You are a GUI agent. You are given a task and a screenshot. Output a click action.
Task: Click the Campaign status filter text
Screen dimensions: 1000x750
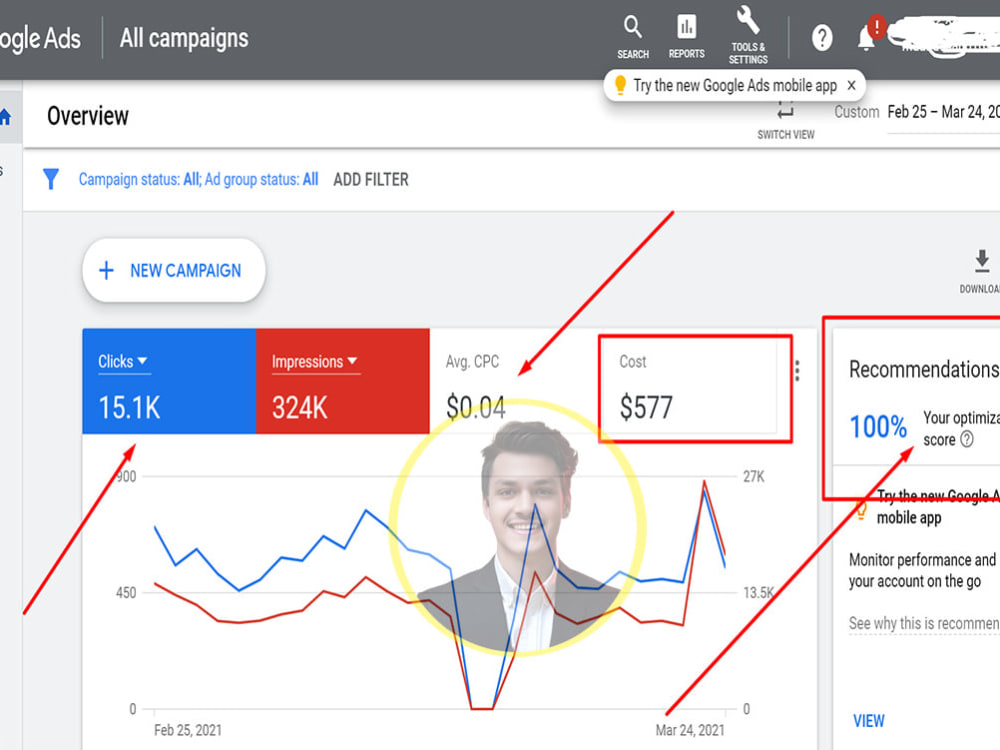coord(198,180)
